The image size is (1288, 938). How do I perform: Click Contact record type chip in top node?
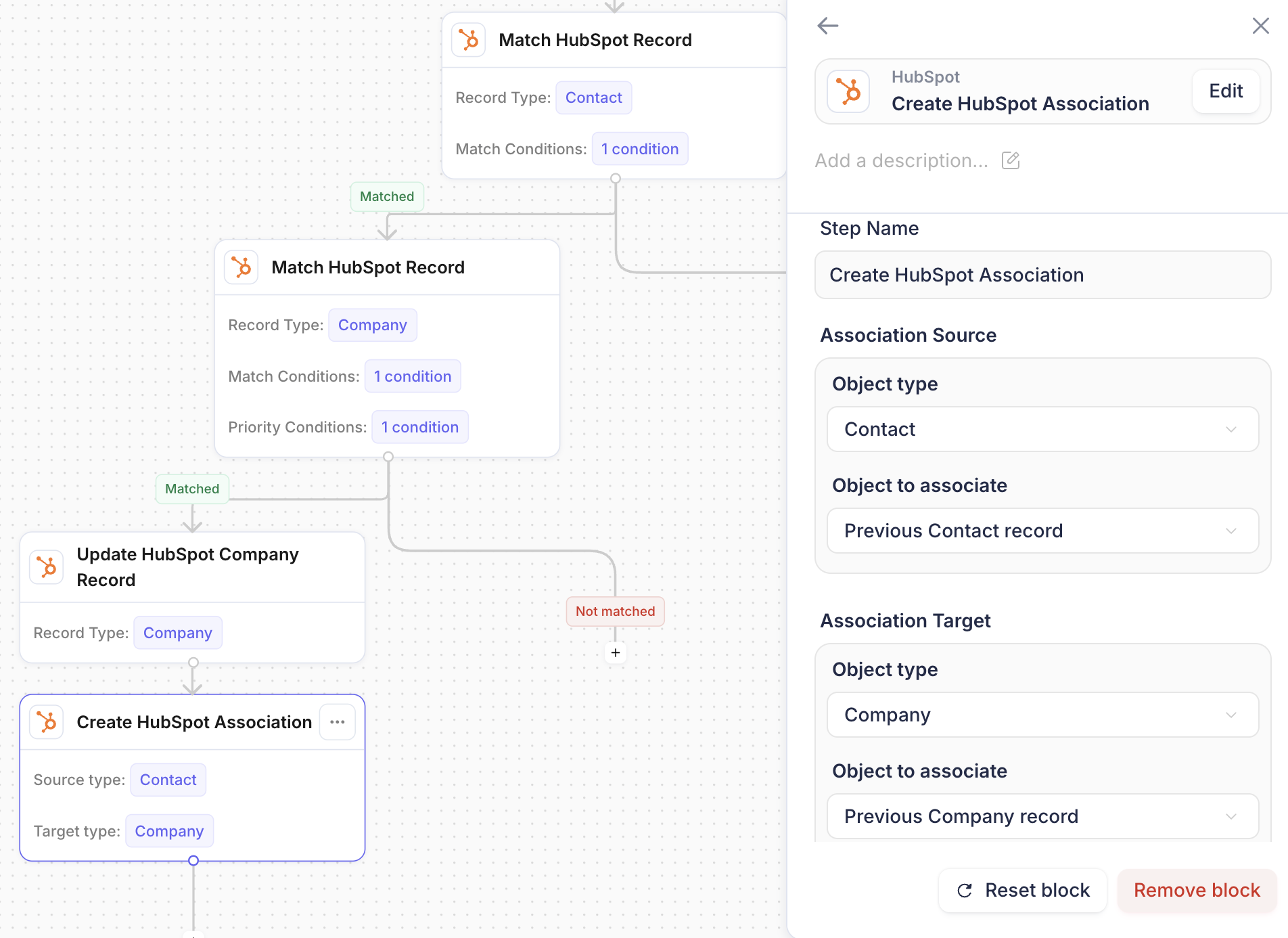coord(594,97)
